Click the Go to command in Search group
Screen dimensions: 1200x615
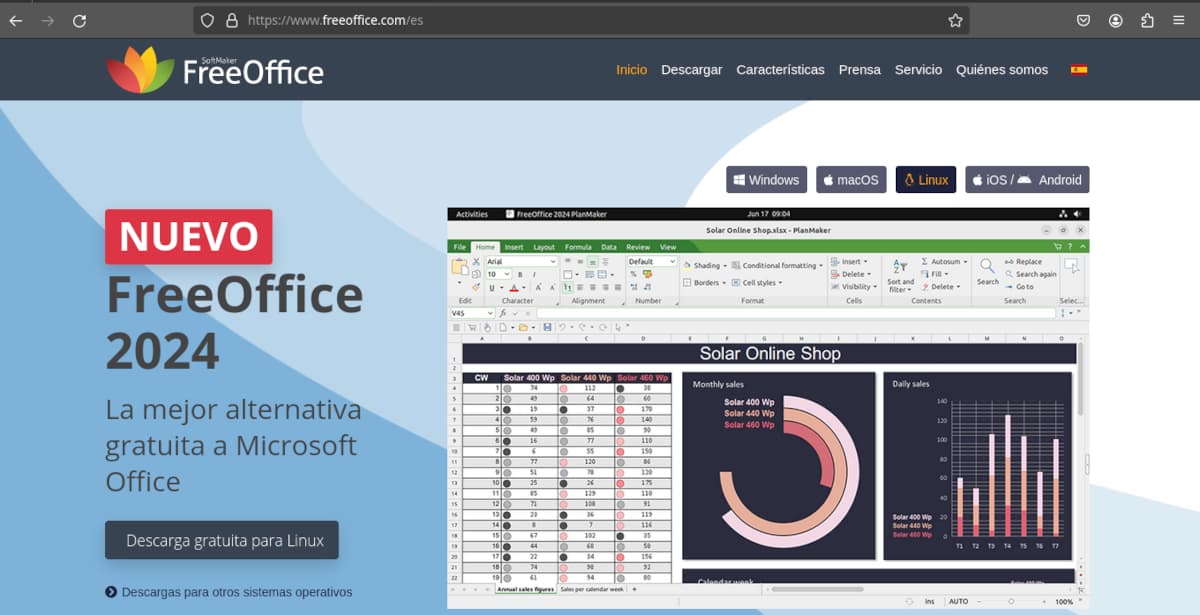point(1019,287)
